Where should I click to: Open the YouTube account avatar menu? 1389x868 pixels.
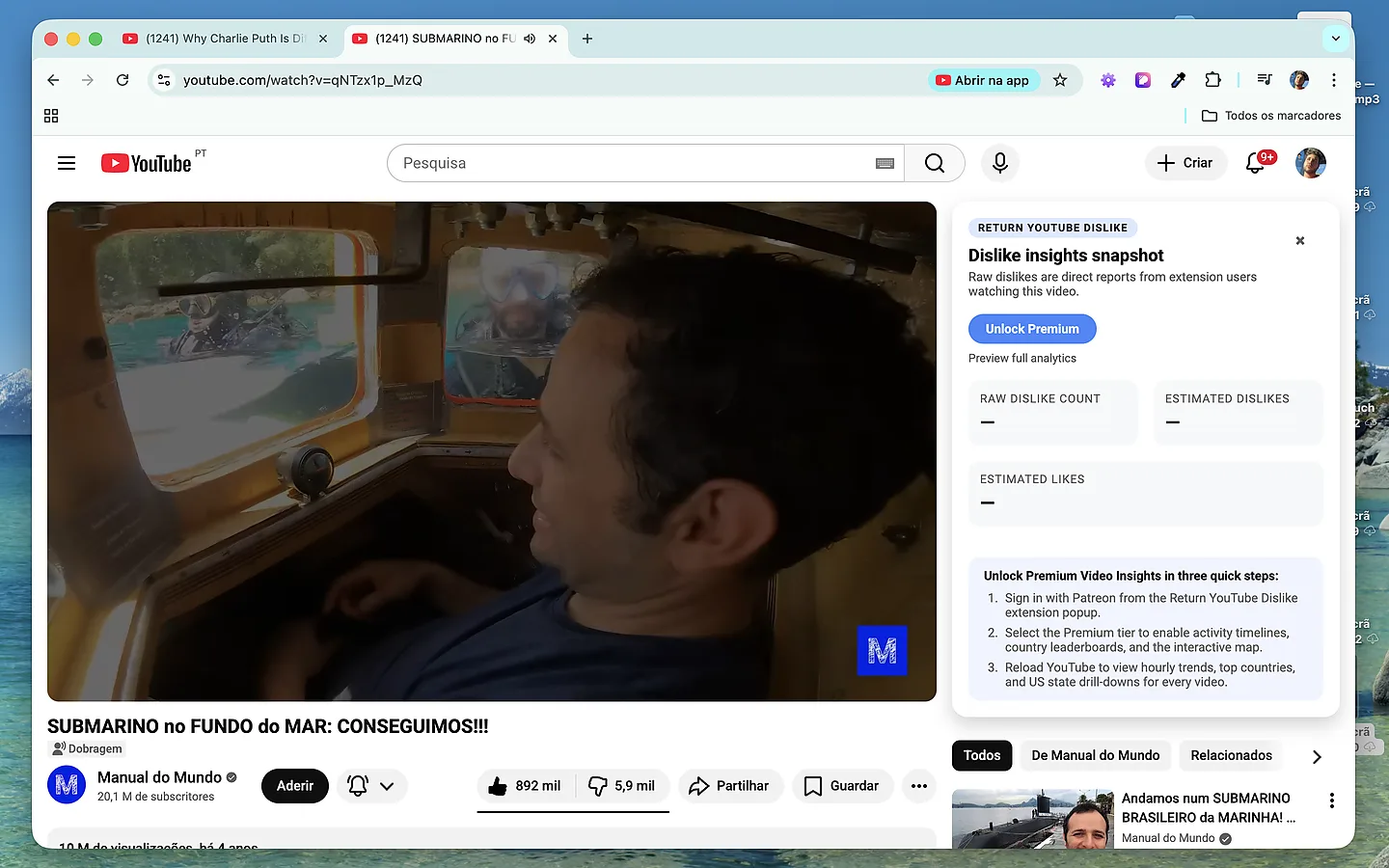(x=1311, y=163)
